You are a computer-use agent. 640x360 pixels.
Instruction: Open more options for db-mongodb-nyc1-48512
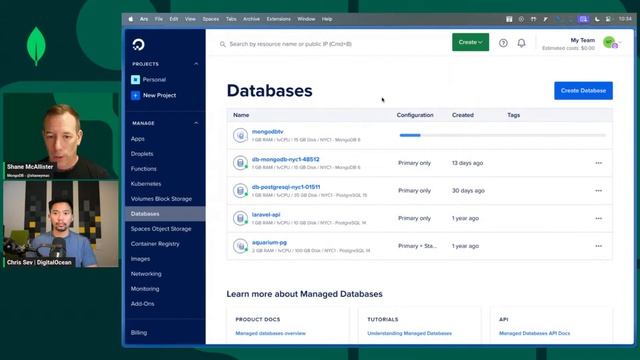tap(598, 163)
